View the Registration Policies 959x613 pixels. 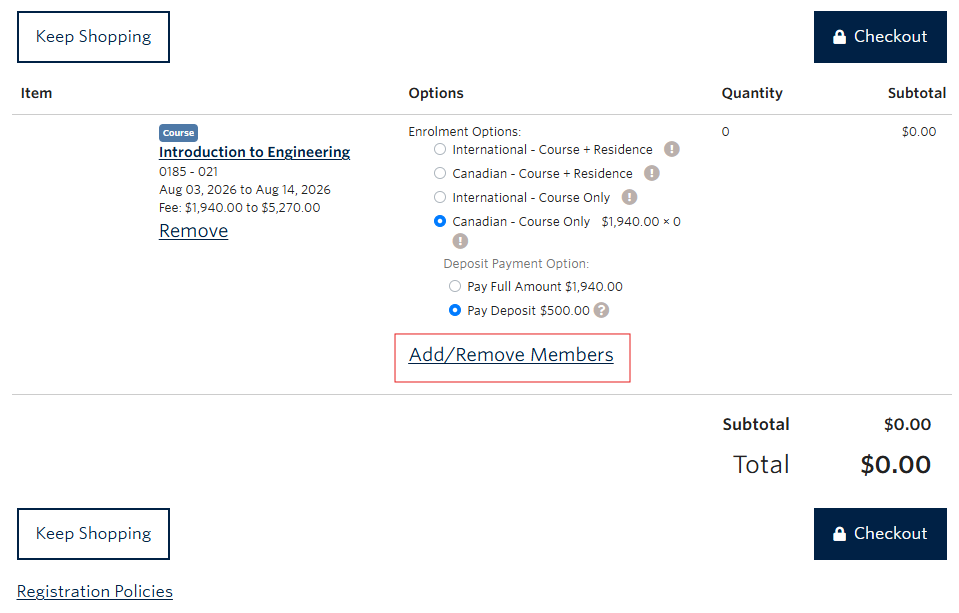point(94,591)
